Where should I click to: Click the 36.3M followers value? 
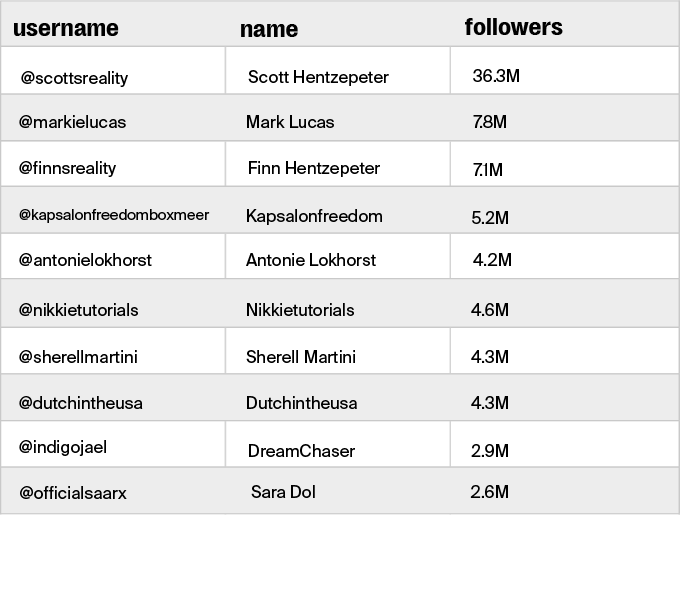[x=496, y=76]
